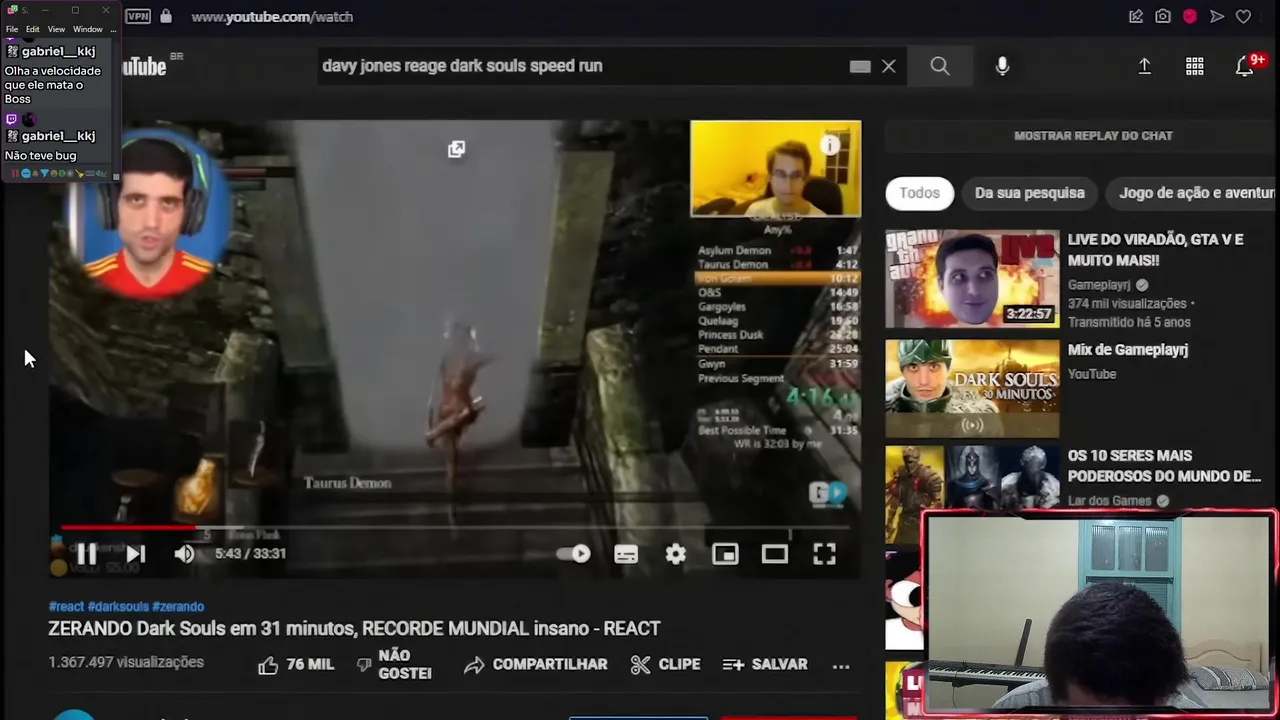Open Edit menu in chat window
Image resolution: width=1280 pixels, height=720 pixels.
33,29
